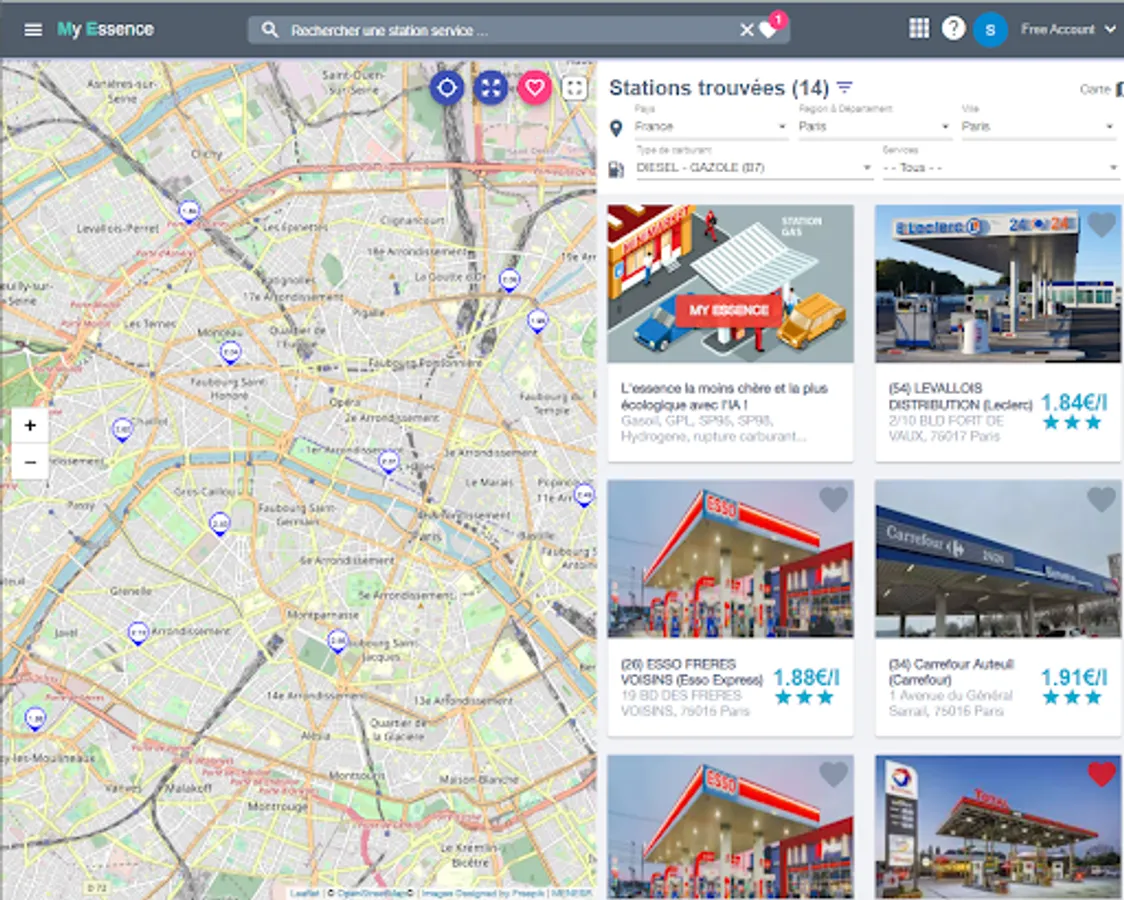This screenshot has height=900, width=1124.
Task: Click the blue fit-to-markers map button
Action: coord(491,87)
